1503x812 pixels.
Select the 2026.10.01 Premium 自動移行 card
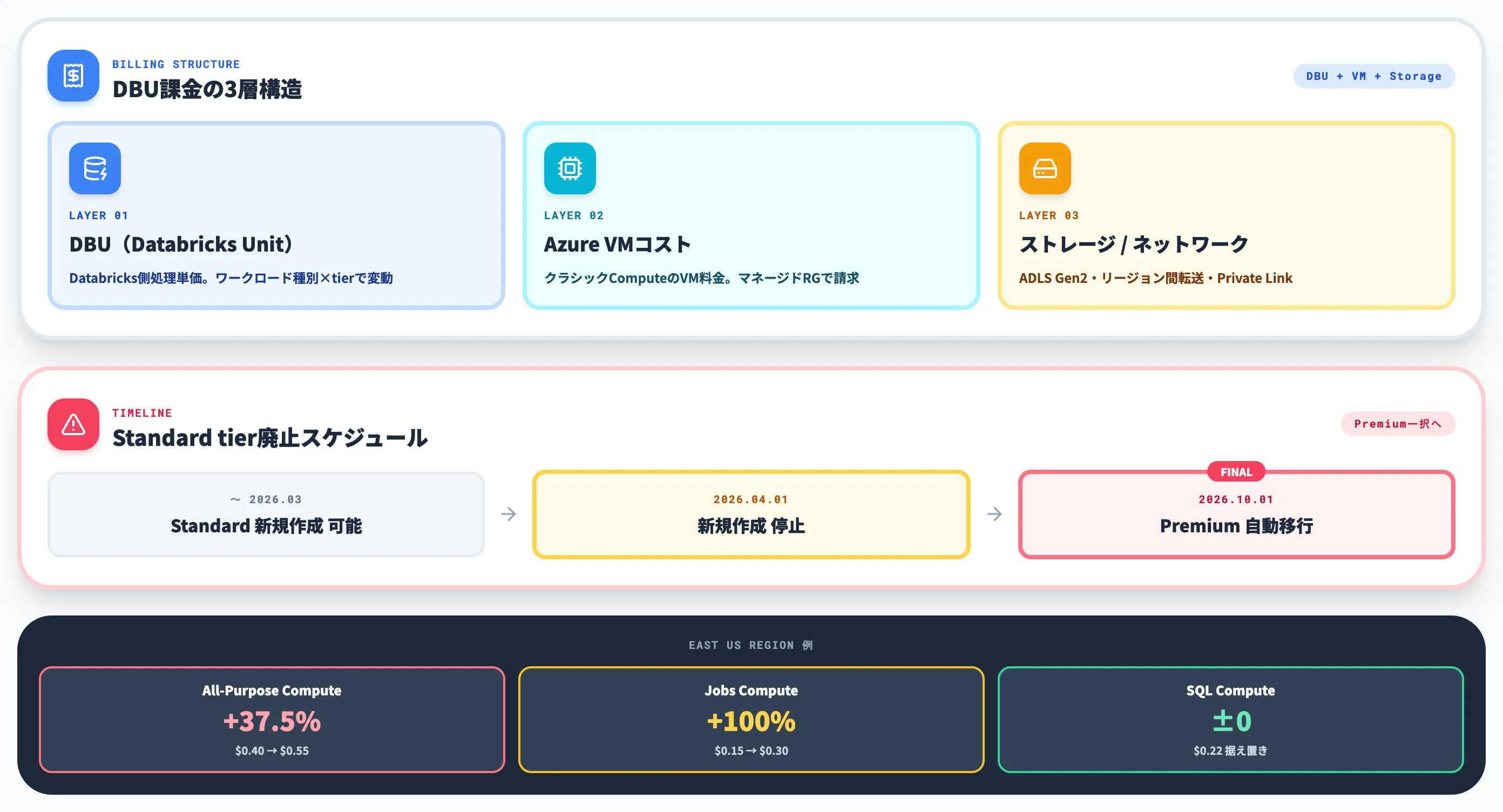[x=1236, y=514]
